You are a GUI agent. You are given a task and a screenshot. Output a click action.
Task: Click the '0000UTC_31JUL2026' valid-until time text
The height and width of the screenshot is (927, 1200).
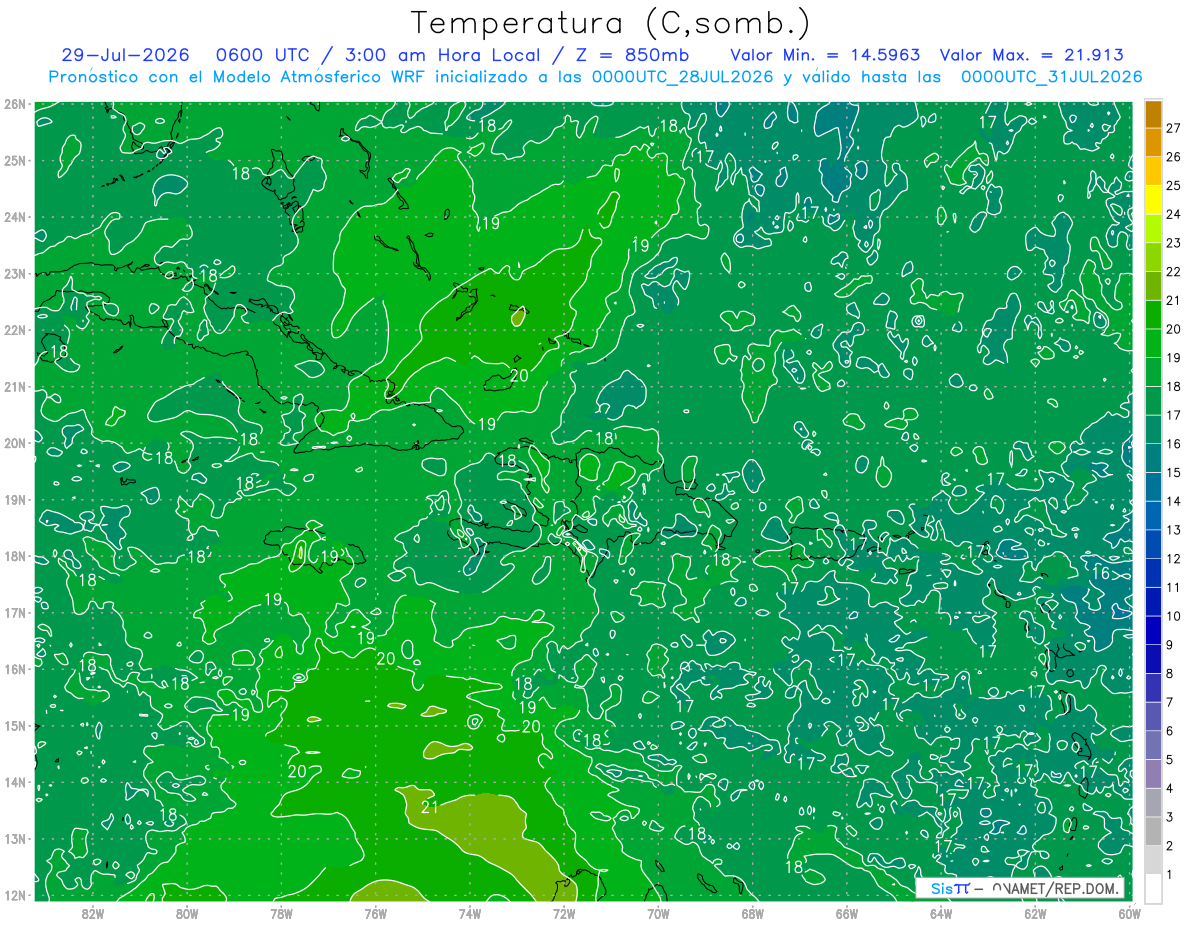[x=1051, y=76]
